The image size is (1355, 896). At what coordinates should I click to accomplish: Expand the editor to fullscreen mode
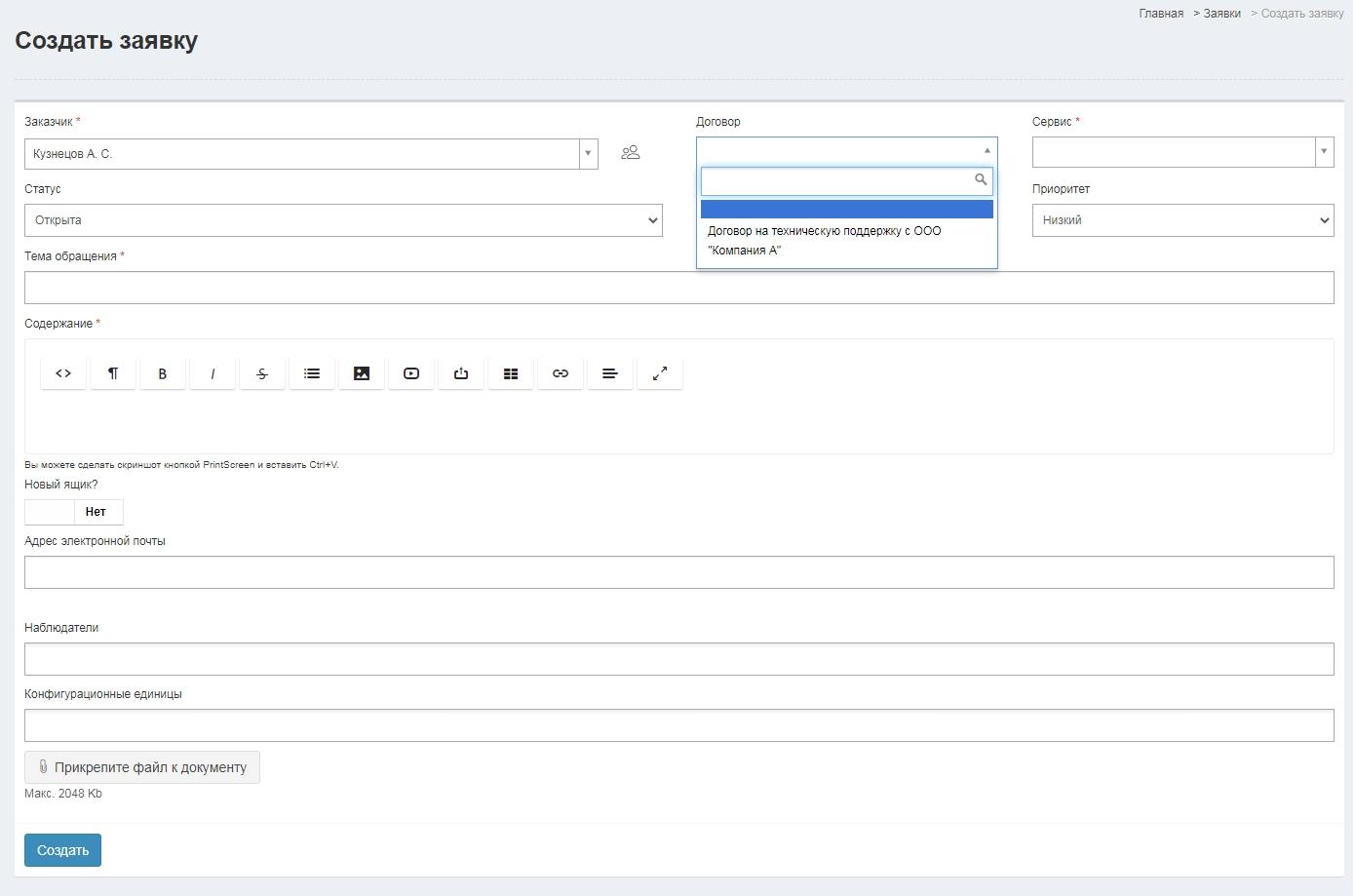coord(660,373)
